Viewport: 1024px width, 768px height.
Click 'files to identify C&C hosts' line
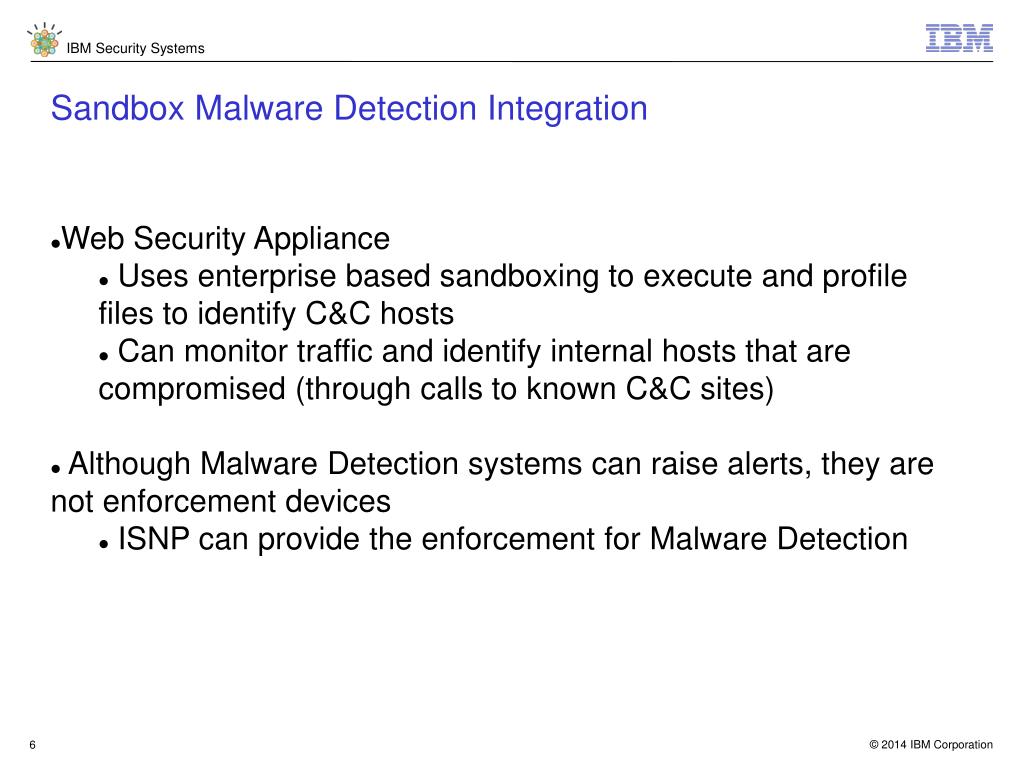276,313
